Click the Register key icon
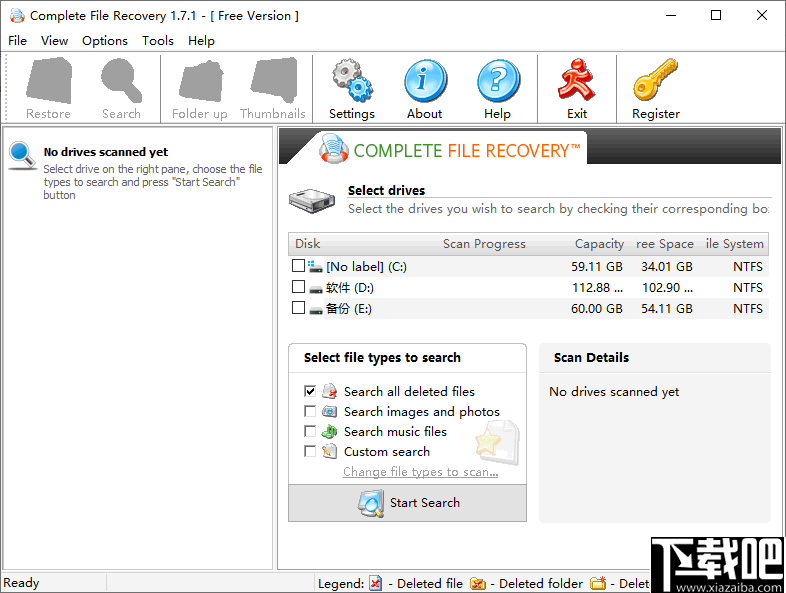This screenshot has width=786, height=593. click(655, 79)
